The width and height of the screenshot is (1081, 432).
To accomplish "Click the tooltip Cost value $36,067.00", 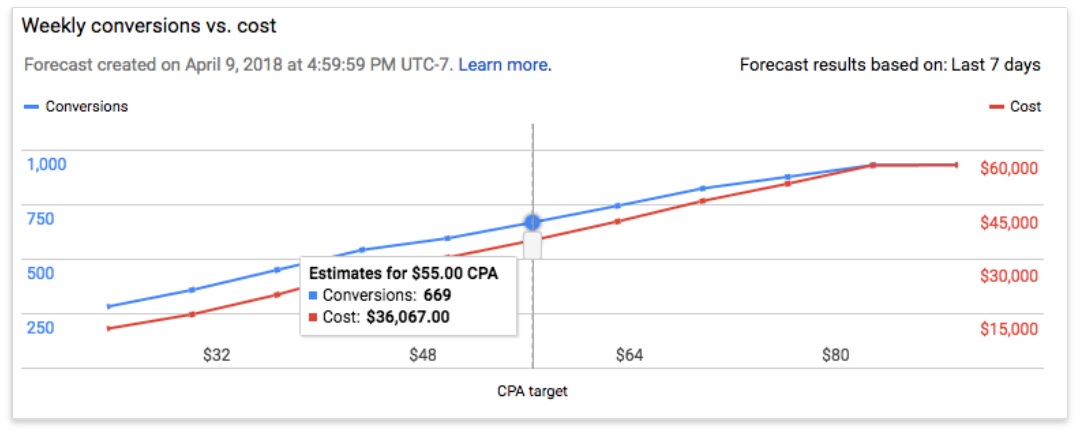I will 409,316.
